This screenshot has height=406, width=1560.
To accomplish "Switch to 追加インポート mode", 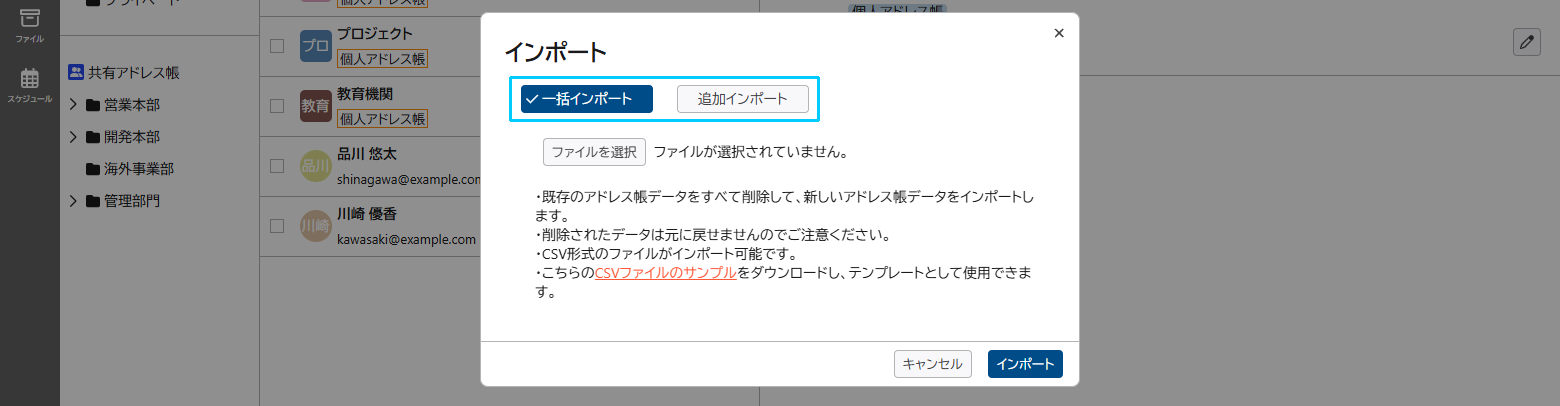I will point(742,99).
